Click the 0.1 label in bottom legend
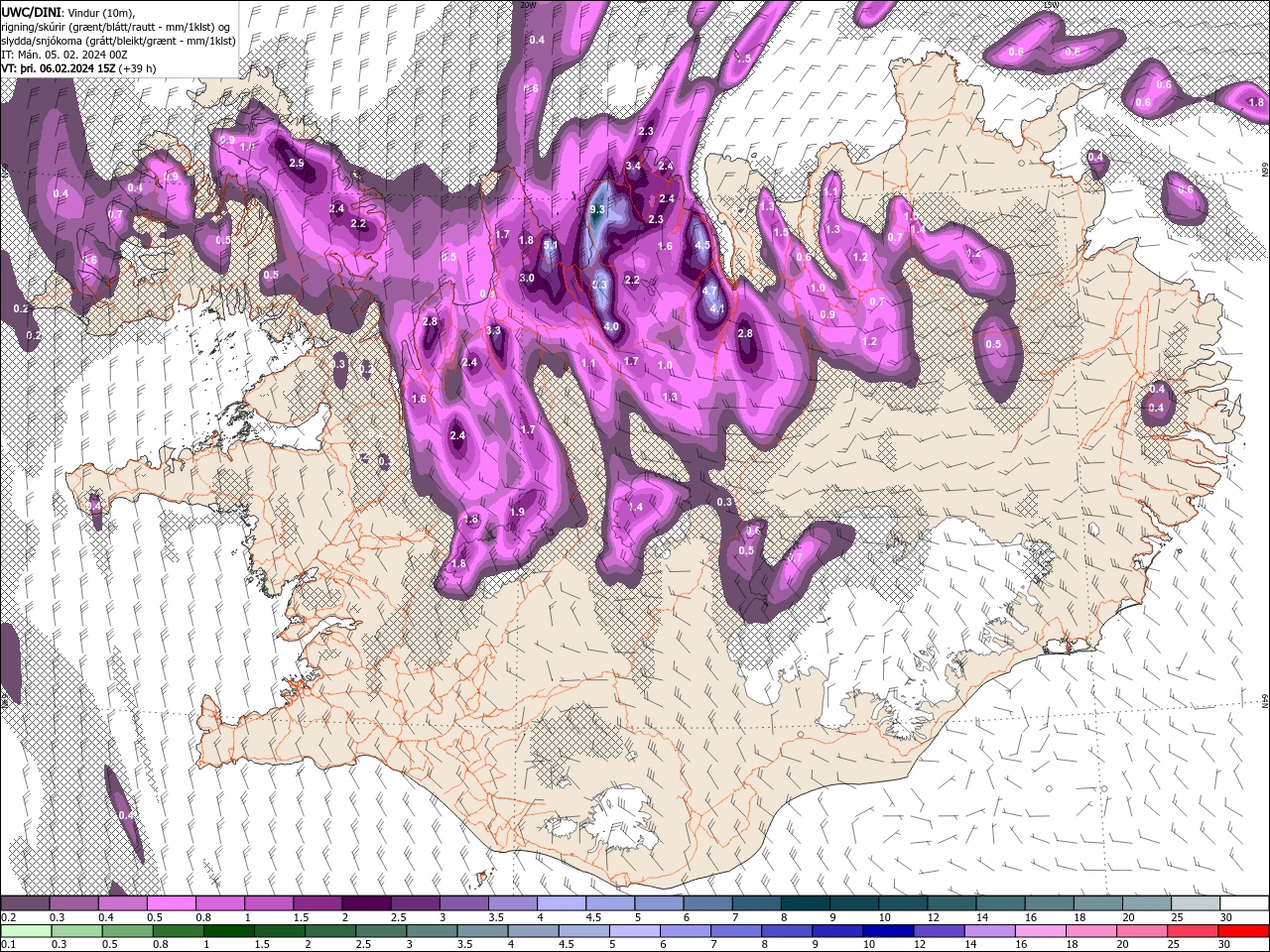The height and width of the screenshot is (952, 1270). tap(7, 945)
